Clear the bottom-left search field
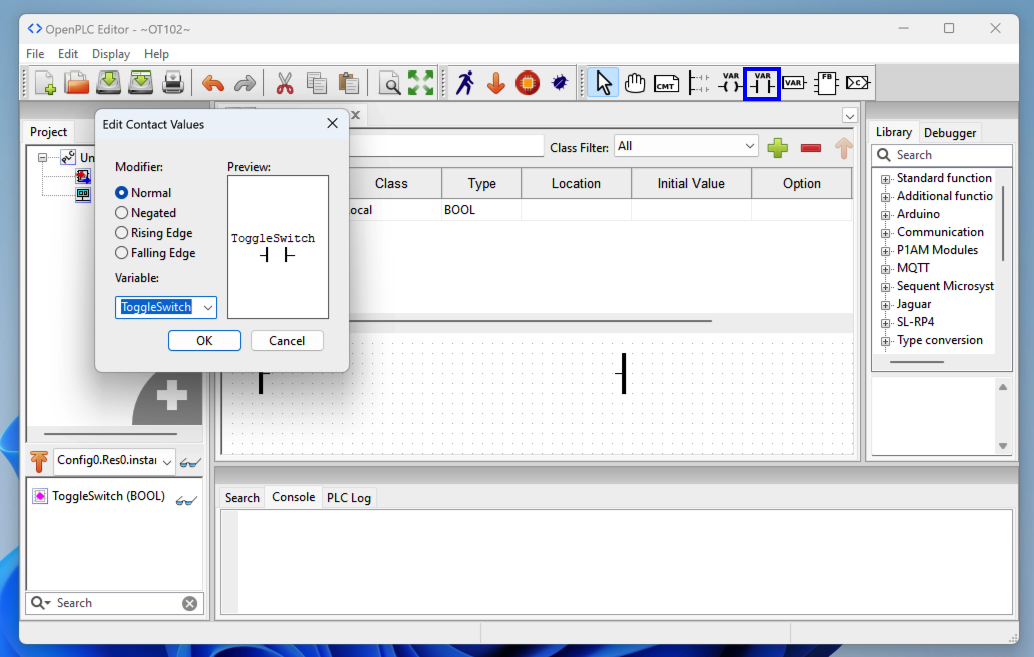 click(x=189, y=604)
